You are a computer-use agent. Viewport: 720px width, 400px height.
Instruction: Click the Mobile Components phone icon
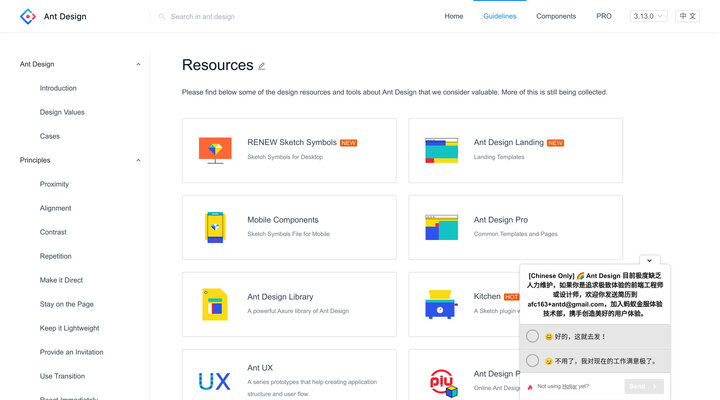215,227
